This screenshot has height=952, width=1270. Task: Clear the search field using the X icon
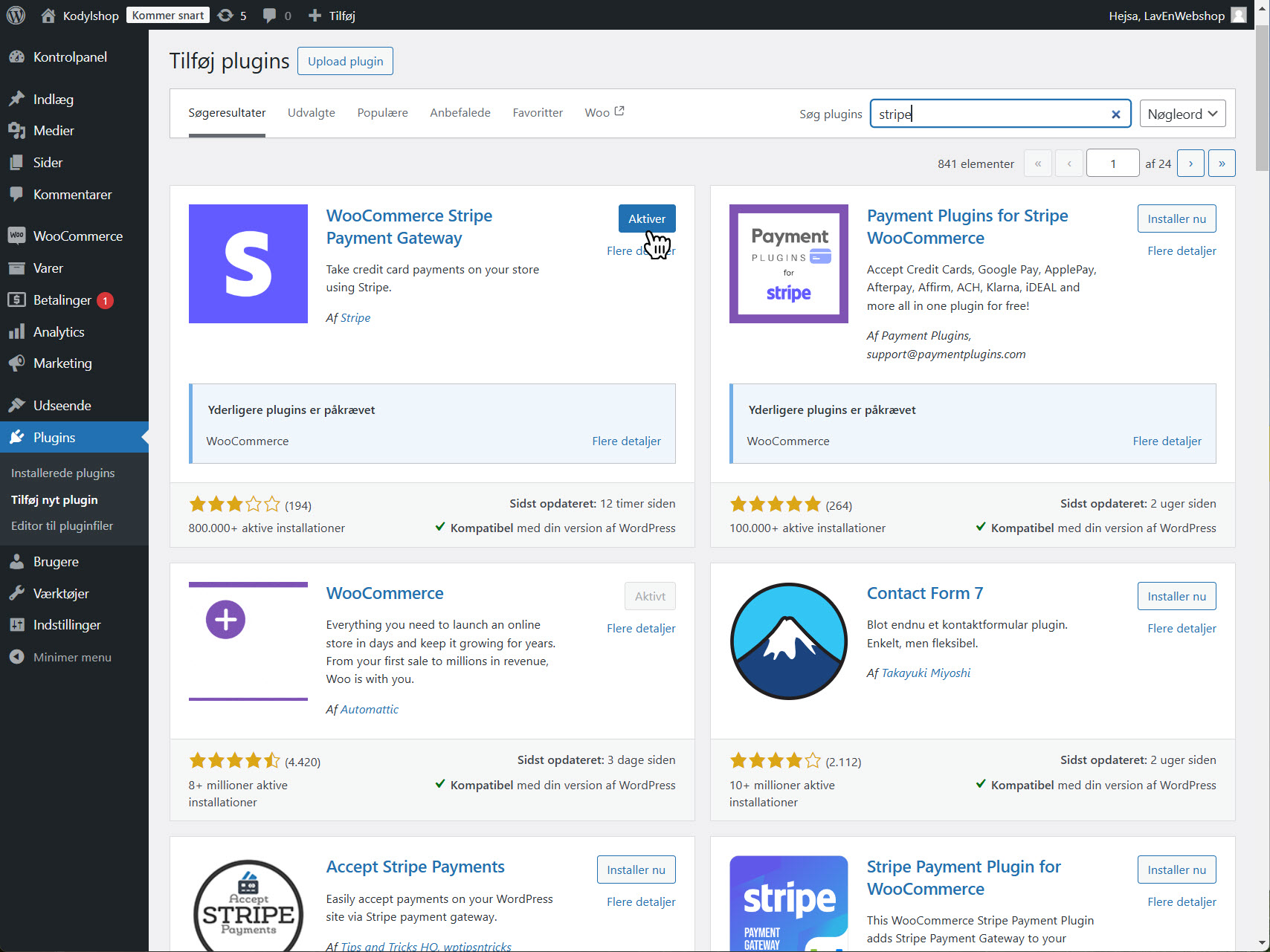[x=1115, y=114]
